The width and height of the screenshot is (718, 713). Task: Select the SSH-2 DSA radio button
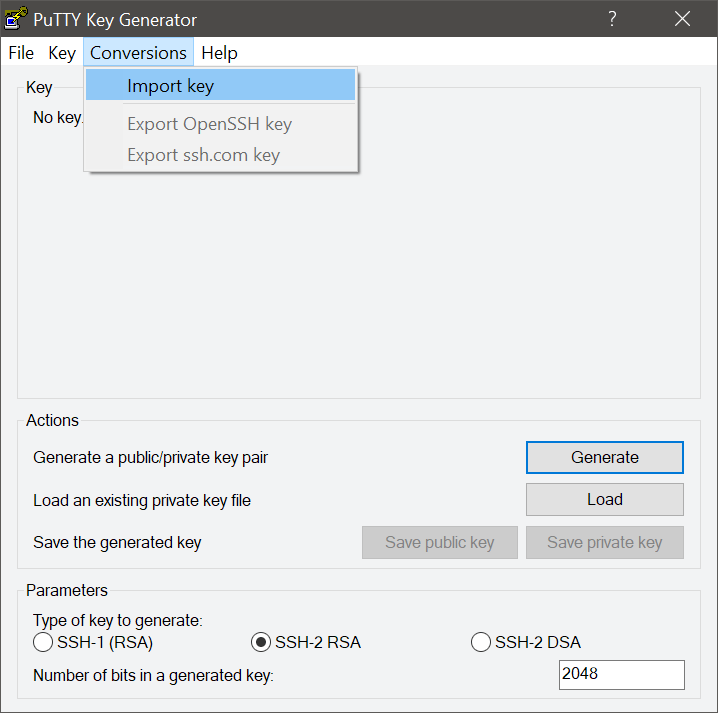point(481,642)
